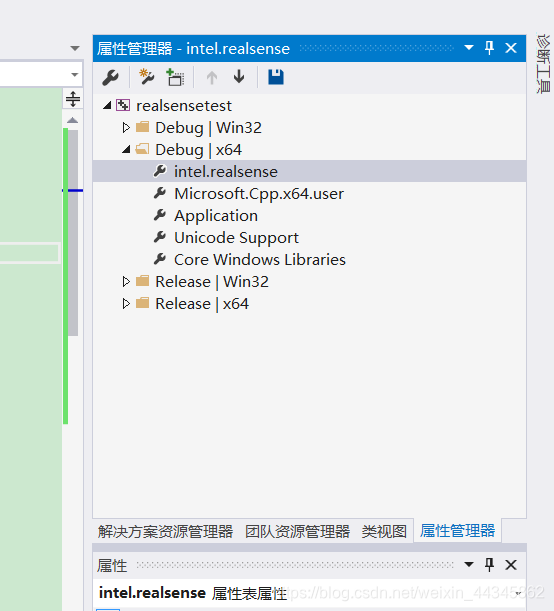Open properties with the wrench toolbar icon

pyautogui.click(x=110, y=77)
